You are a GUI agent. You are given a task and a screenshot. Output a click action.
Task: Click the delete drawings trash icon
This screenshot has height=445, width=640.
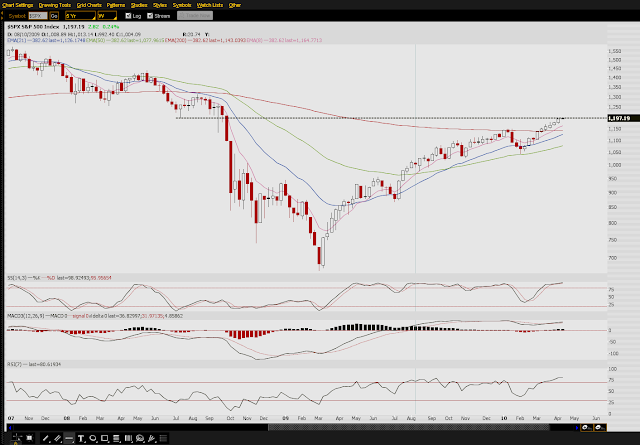[x=29, y=438]
